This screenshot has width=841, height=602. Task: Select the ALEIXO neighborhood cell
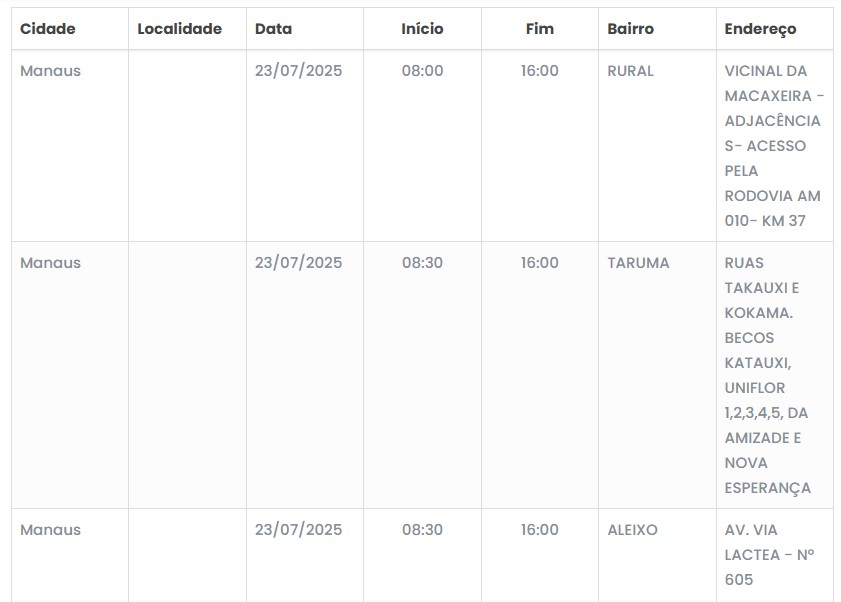[x=632, y=530]
